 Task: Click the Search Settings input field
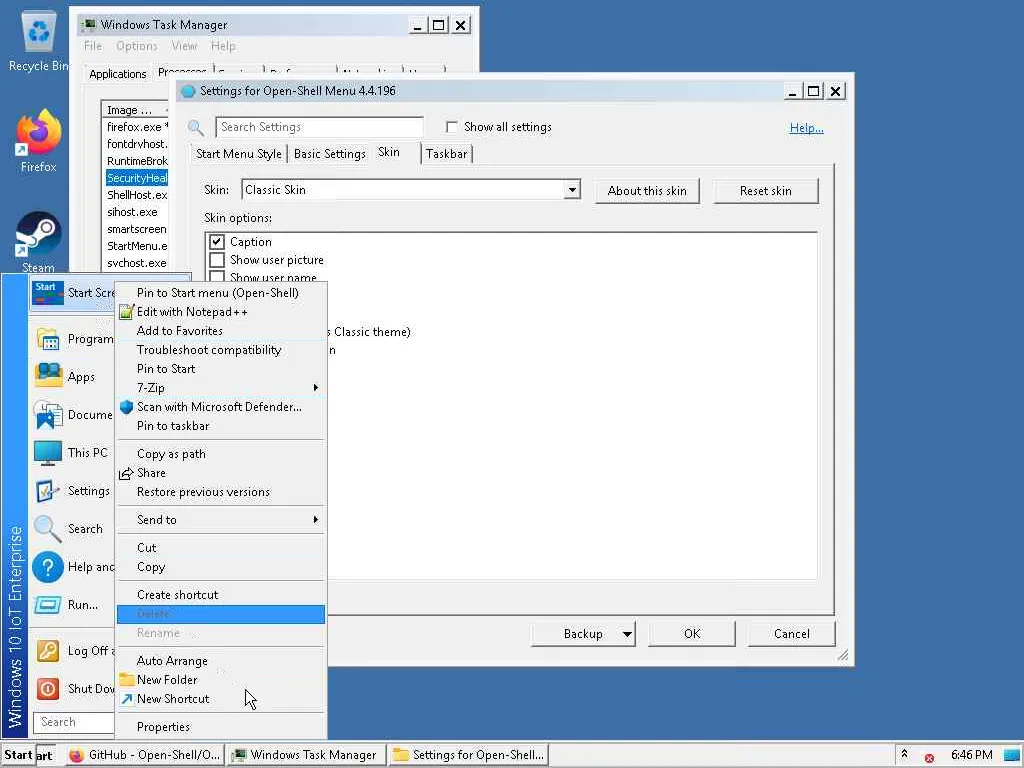pos(319,127)
